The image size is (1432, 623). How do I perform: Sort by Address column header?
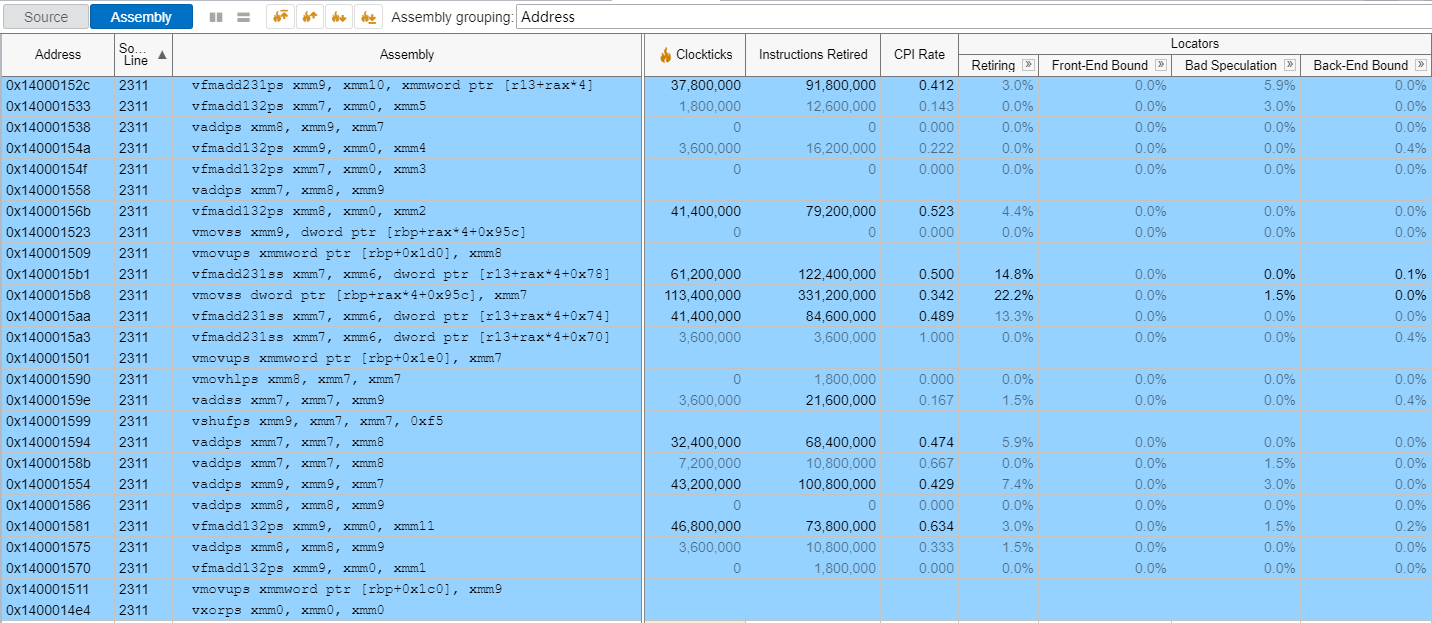coord(58,55)
